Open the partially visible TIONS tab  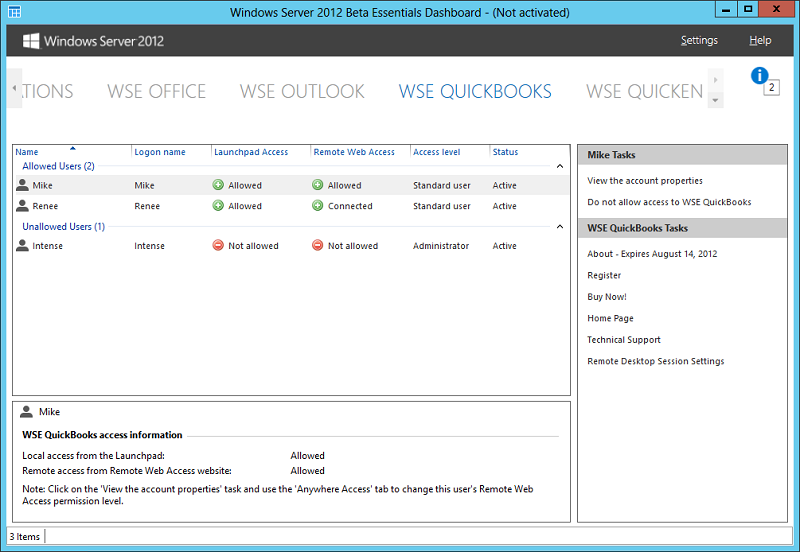click(47, 91)
